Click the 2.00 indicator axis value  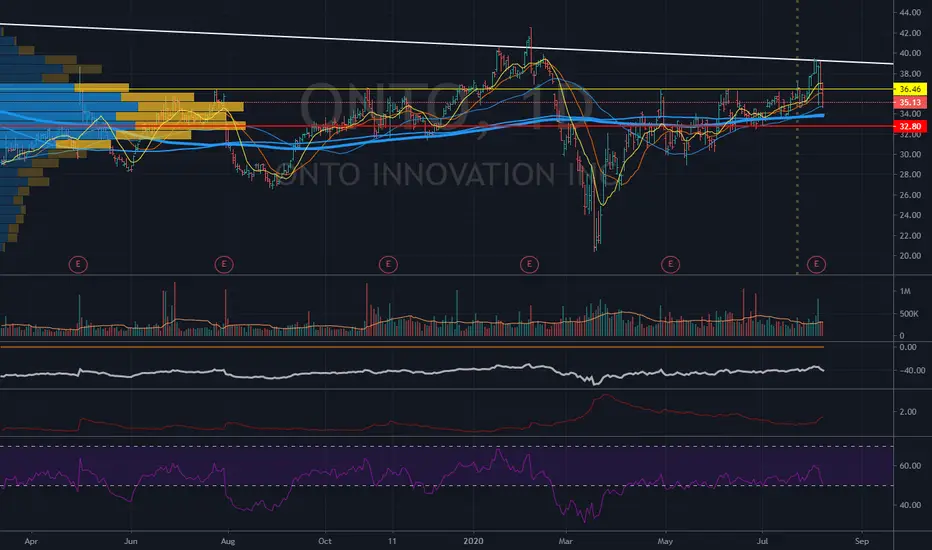click(908, 412)
